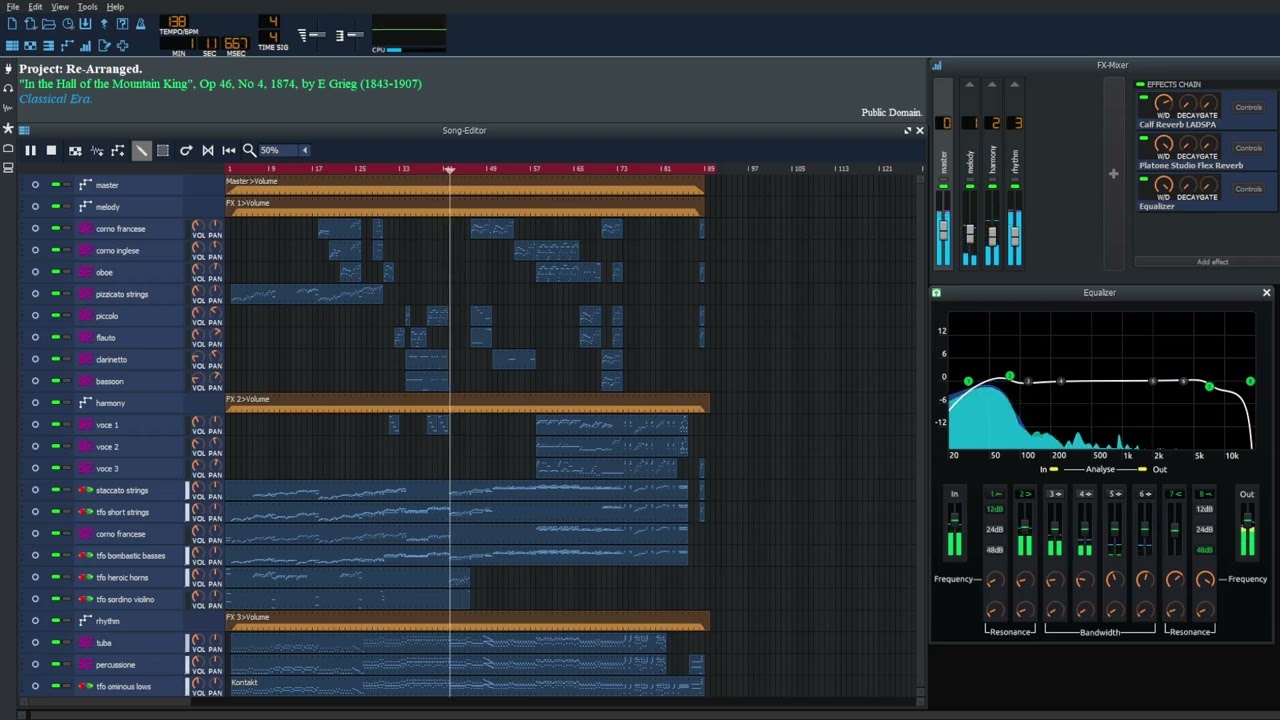Mute the oboe track

pos(55,272)
